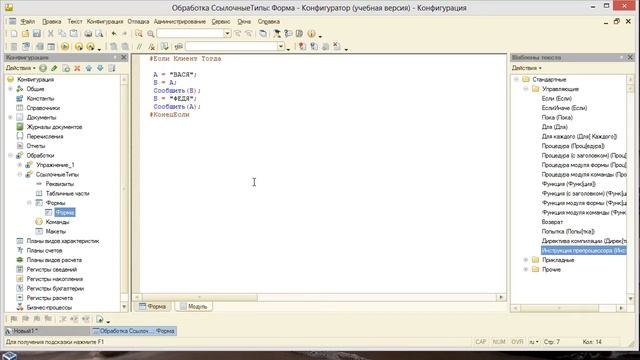The height and width of the screenshot is (360, 640).
Task: Click the Open file folder icon
Action: (x=25, y=34)
